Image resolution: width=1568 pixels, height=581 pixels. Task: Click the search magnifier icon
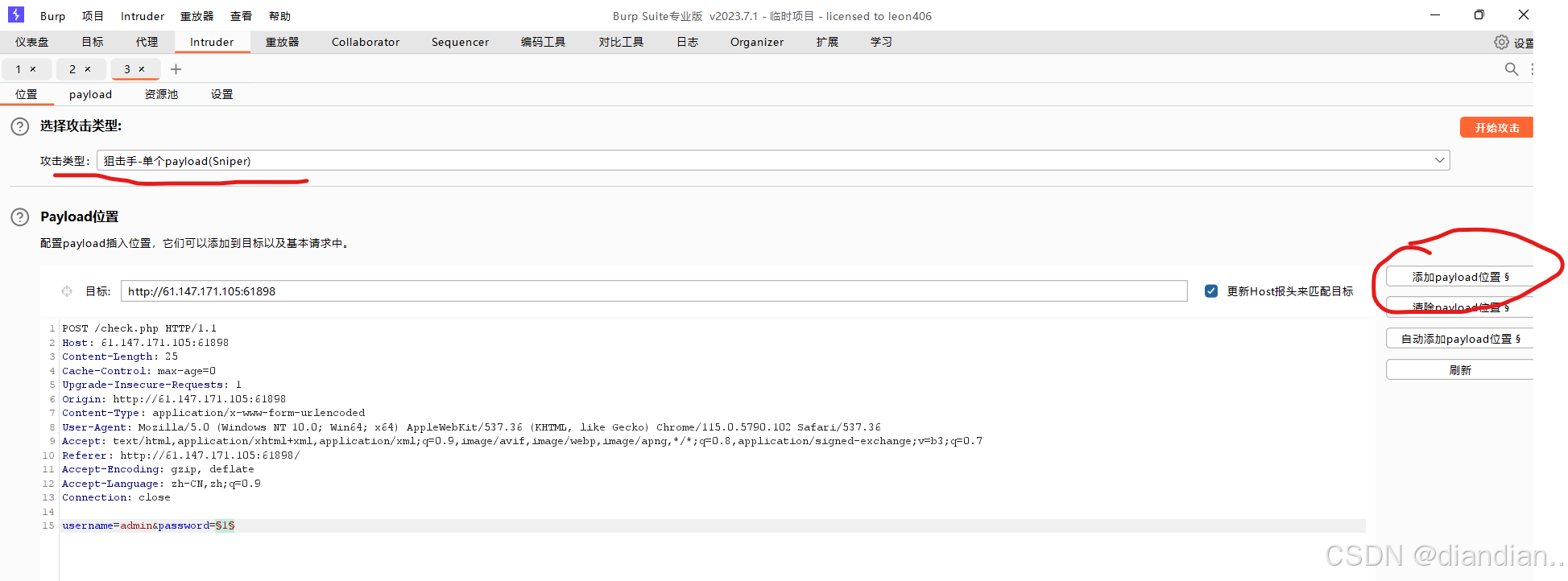pyautogui.click(x=1512, y=69)
